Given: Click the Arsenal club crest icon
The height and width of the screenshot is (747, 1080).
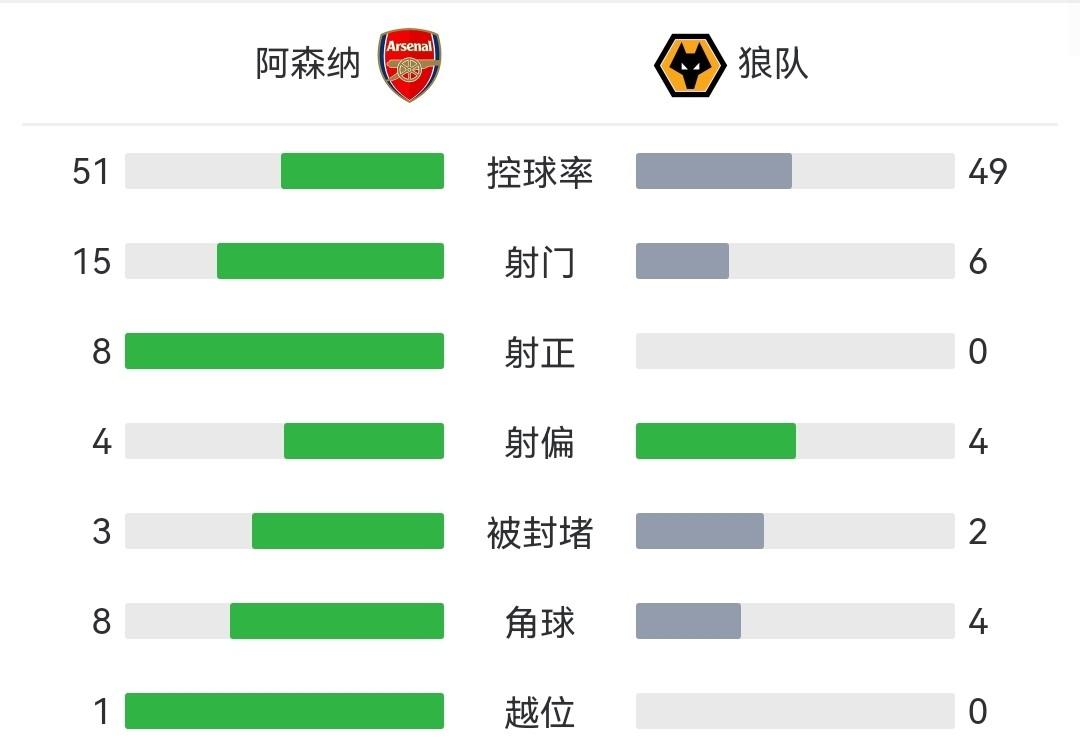Looking at the screenshot, I should (x=410, y=65).
